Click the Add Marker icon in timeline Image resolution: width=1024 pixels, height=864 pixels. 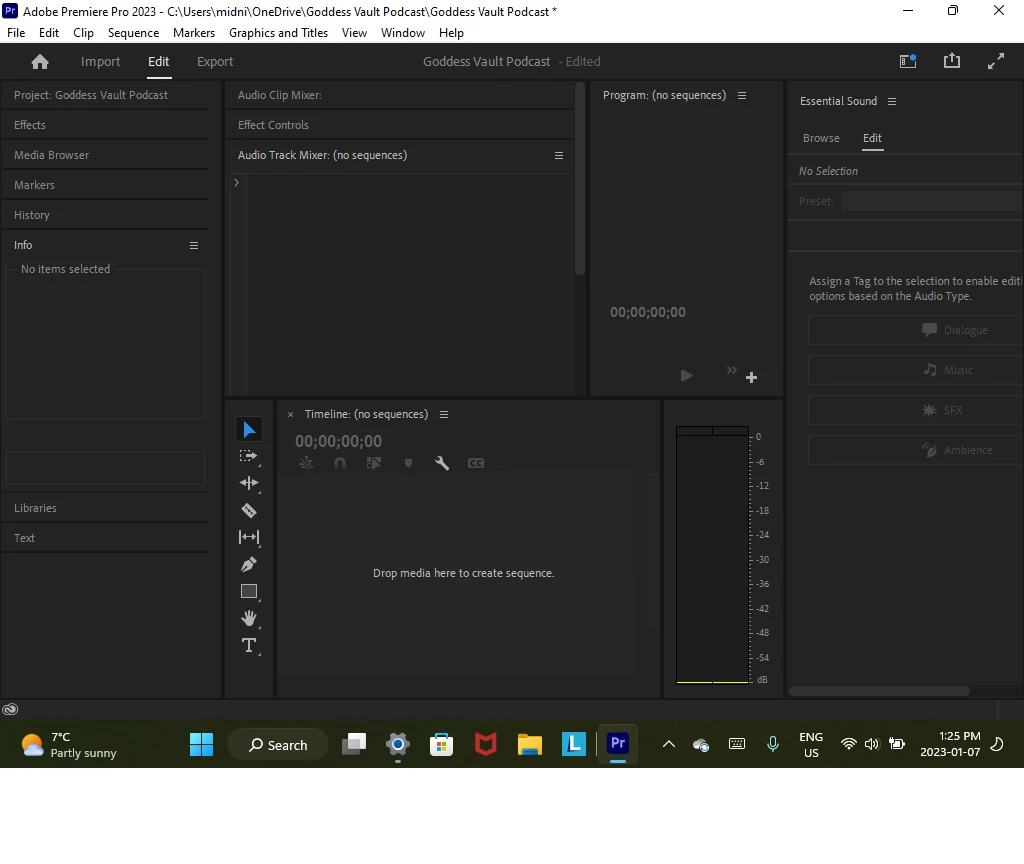(408, 463)
